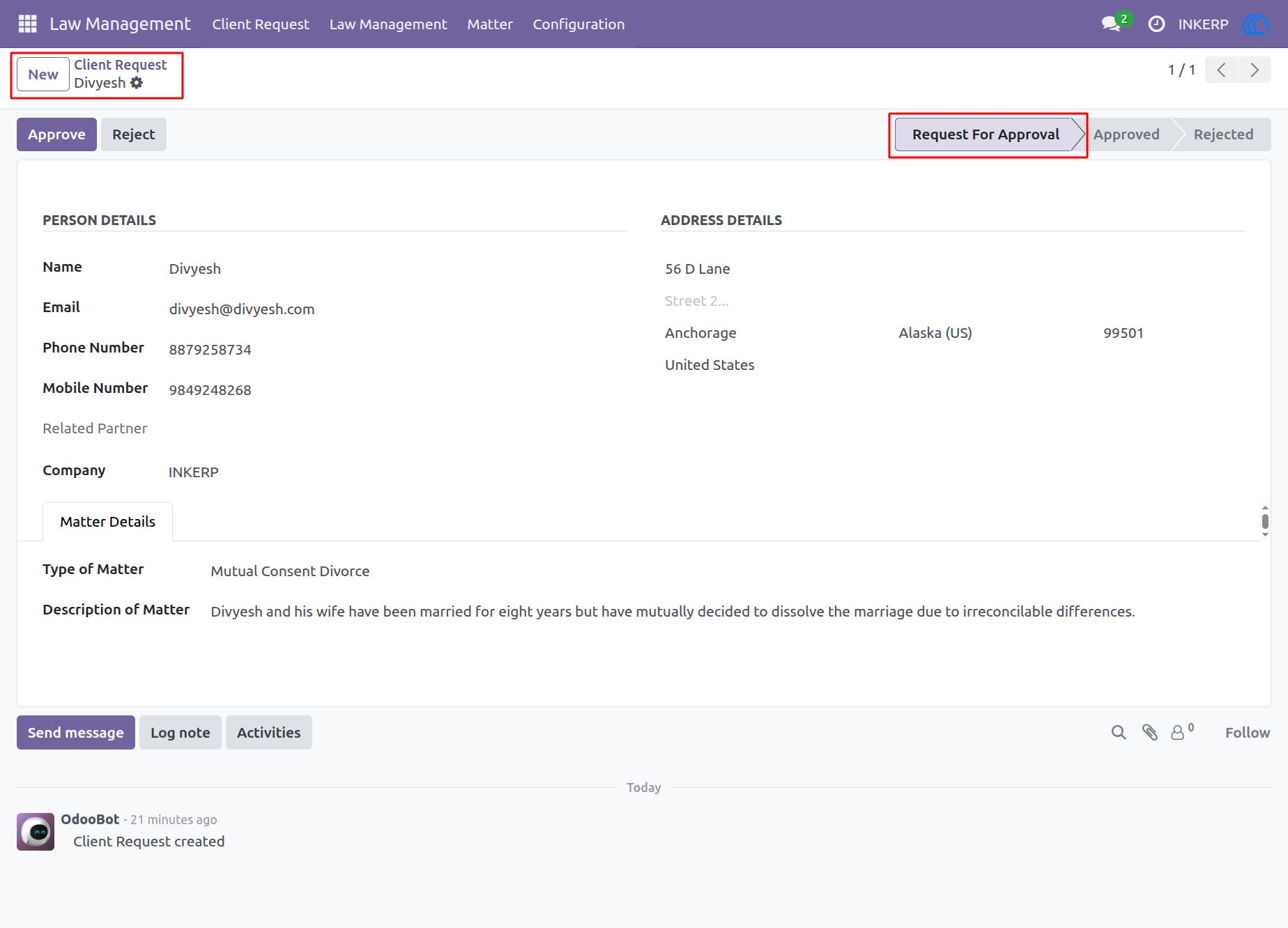This screenshot has width=1288, height=928.
Task: Open the Law Management top menu item
Action: click(388, 24)
